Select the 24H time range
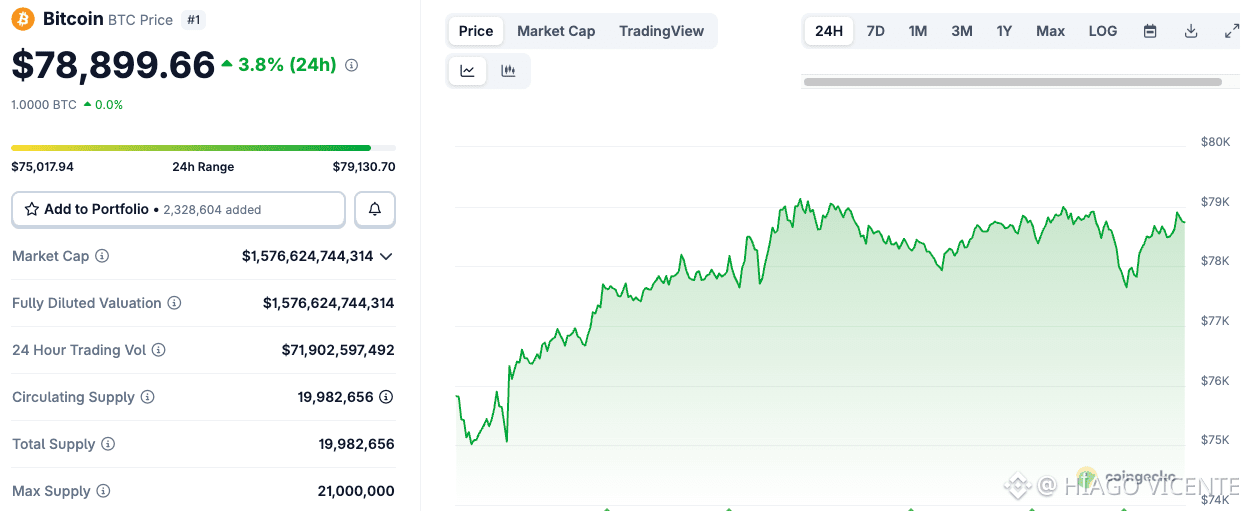 pyautogui.click(x=829, y=31)
